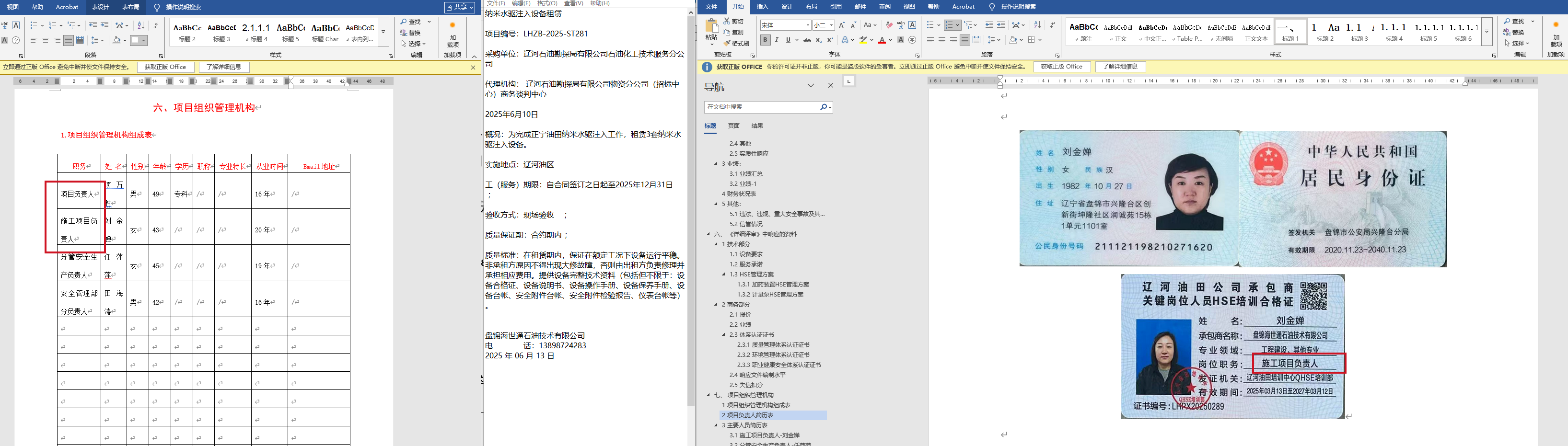Viewport: 1568px width, 446px height.
Task: Pick the red font color swatch in right window
Action: 882,40
